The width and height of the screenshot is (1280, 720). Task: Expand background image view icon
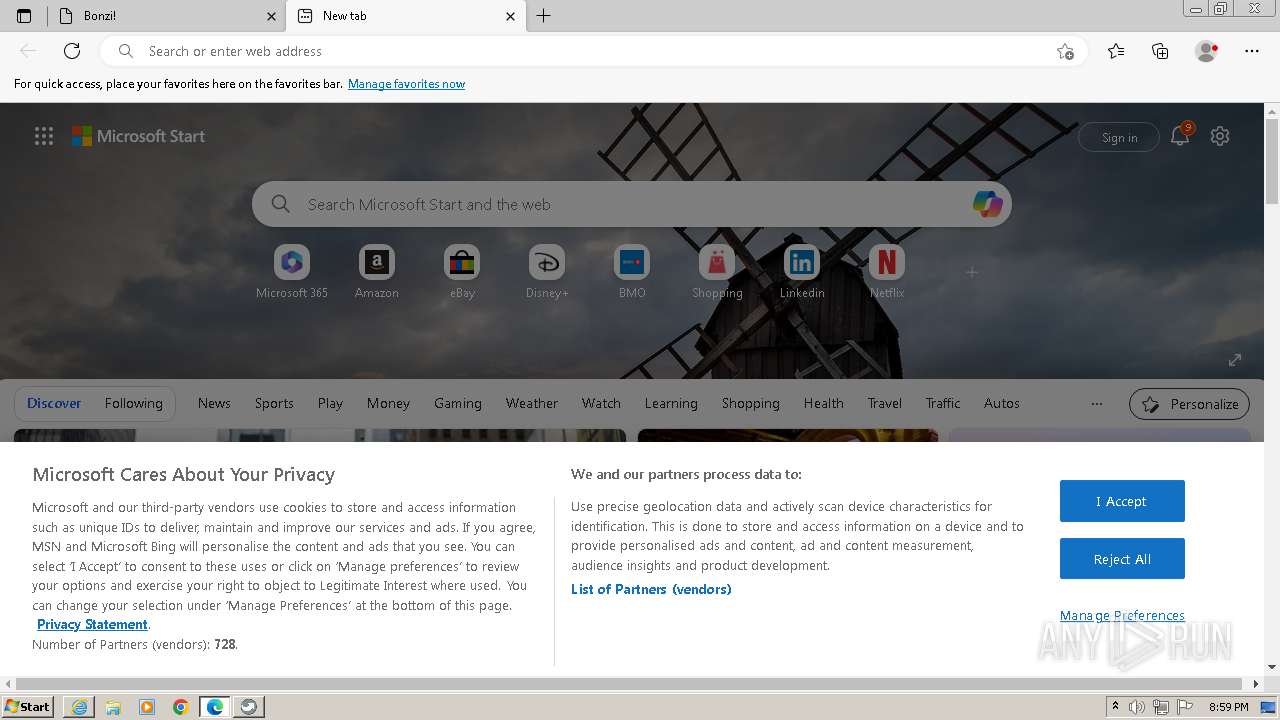(1235, 360)
